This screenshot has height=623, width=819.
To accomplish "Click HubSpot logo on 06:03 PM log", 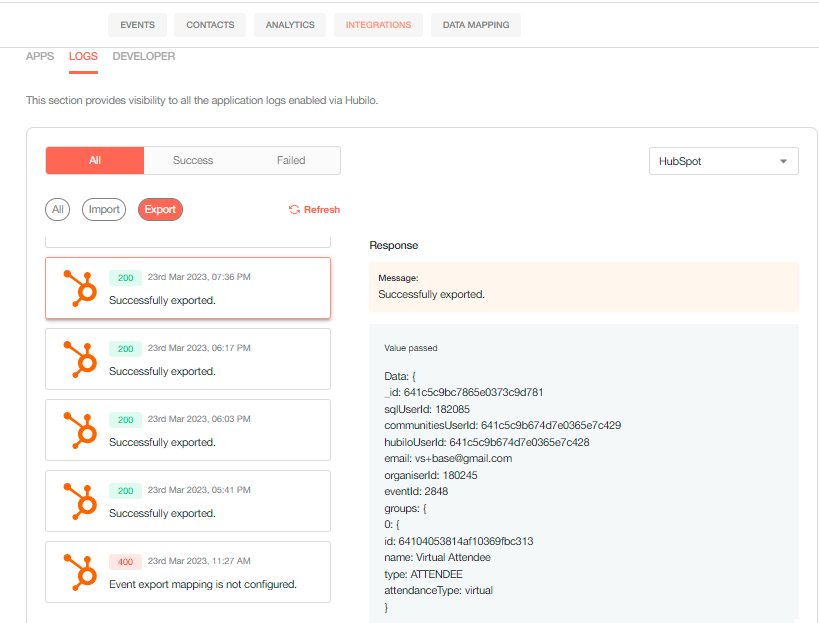I will click(80, 430).
